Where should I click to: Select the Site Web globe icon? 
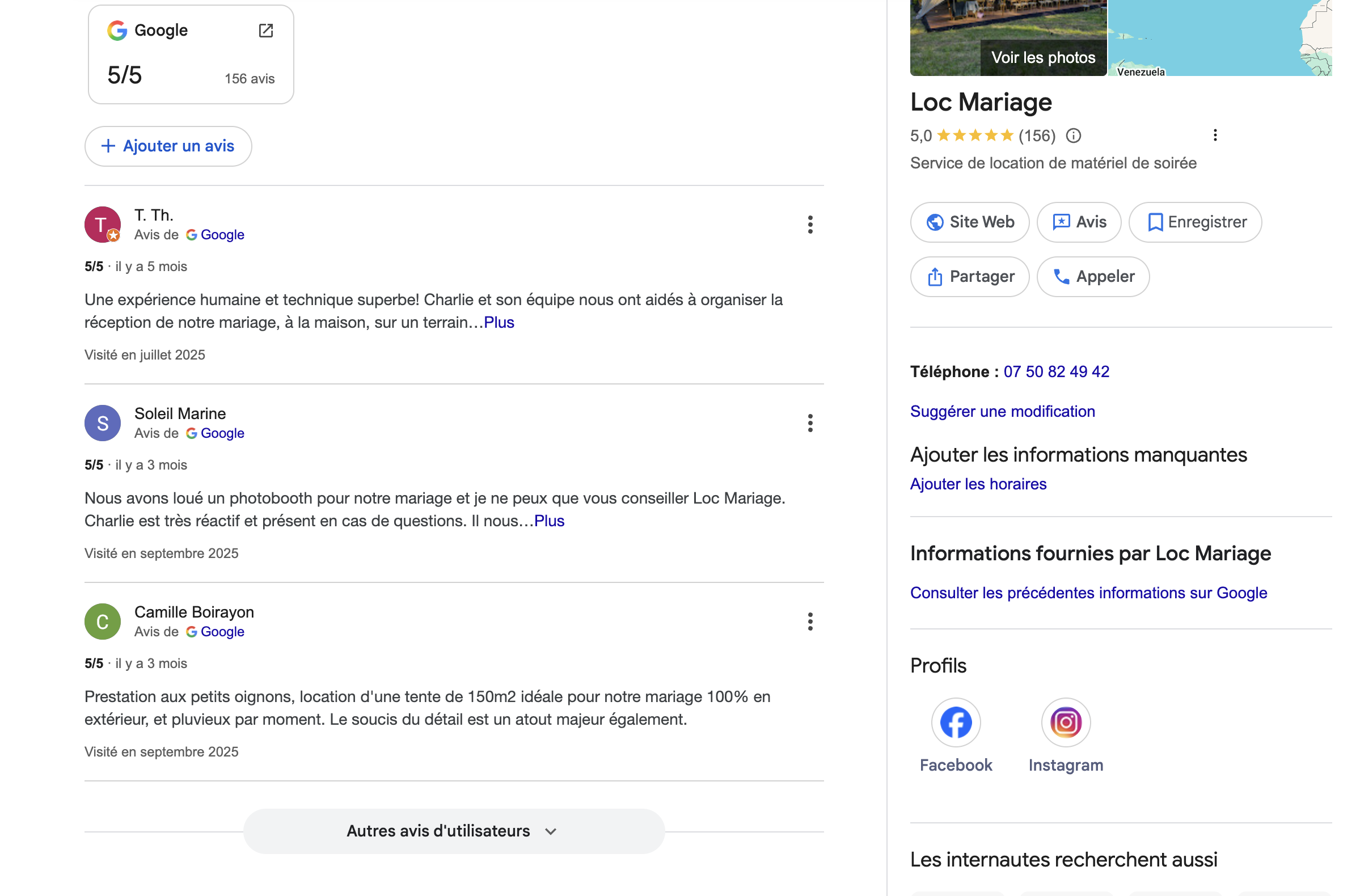point(935,222)
